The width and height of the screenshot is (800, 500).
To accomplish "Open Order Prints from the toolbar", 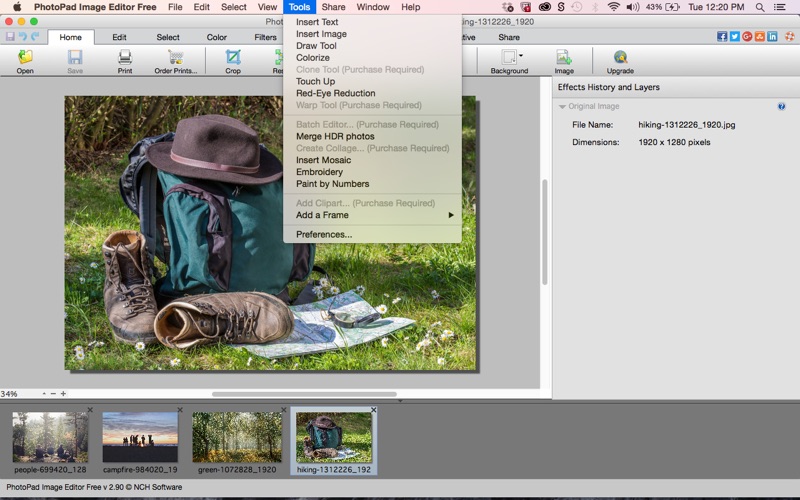I will click(x=175, y=59).
